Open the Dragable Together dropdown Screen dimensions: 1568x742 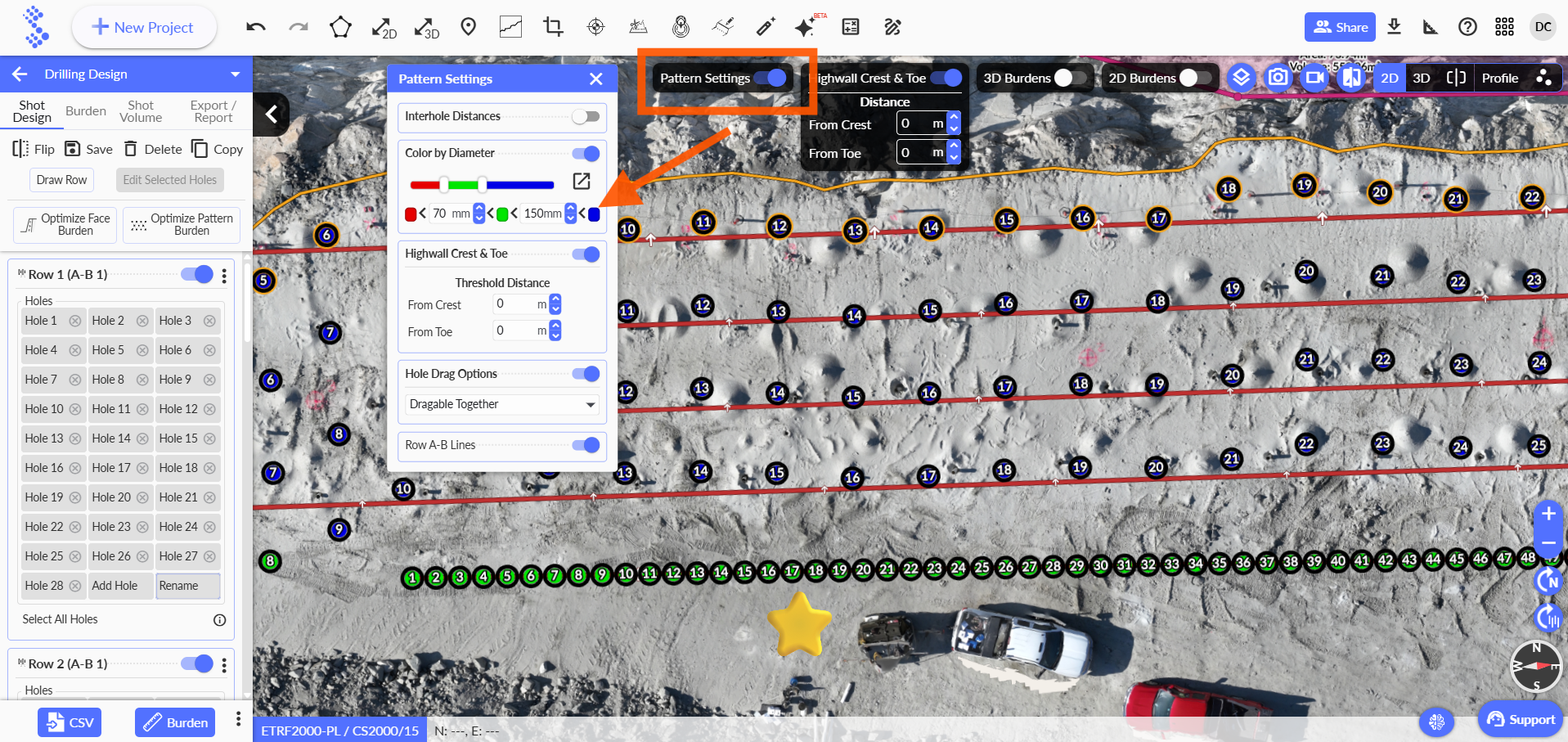[501, 404]
